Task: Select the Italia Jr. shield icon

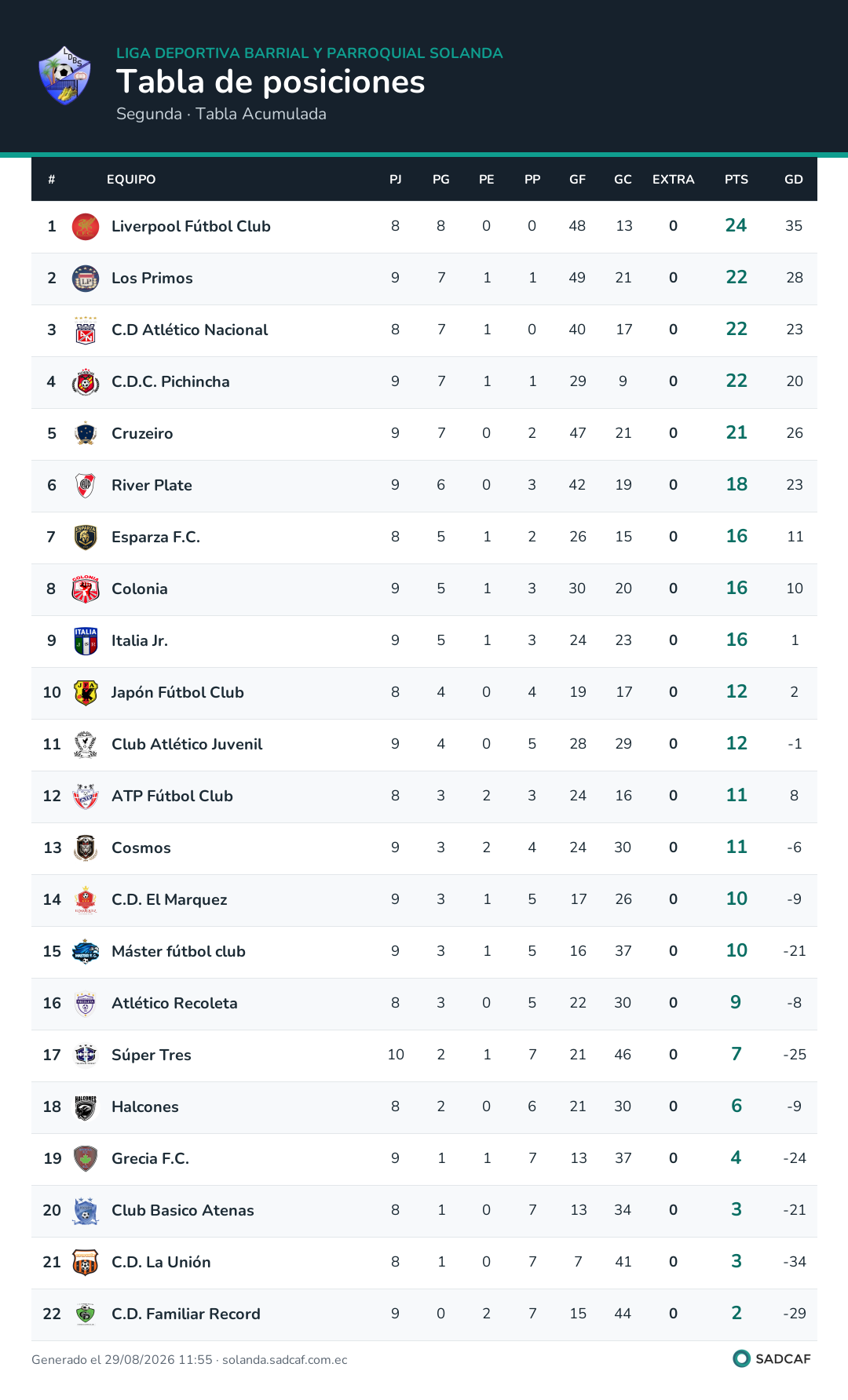Action: 86,641
